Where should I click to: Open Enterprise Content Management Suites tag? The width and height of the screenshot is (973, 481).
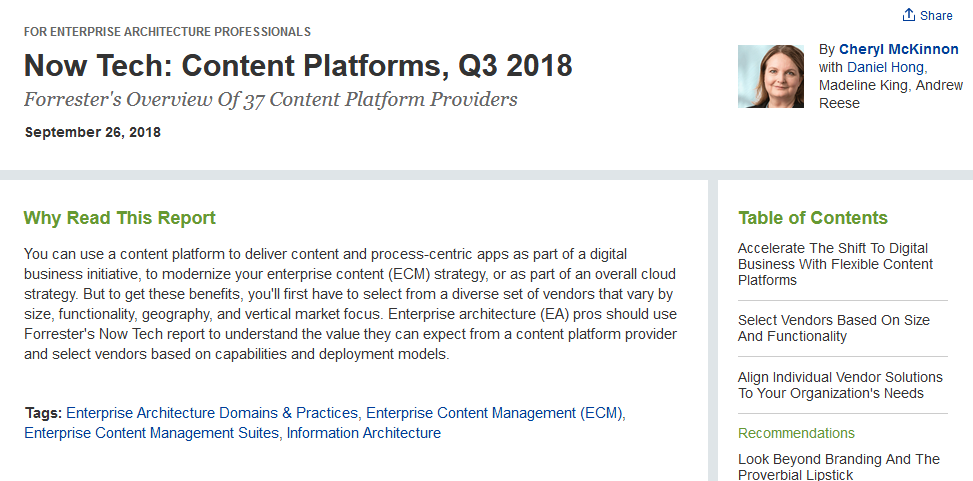click(151, 433)
